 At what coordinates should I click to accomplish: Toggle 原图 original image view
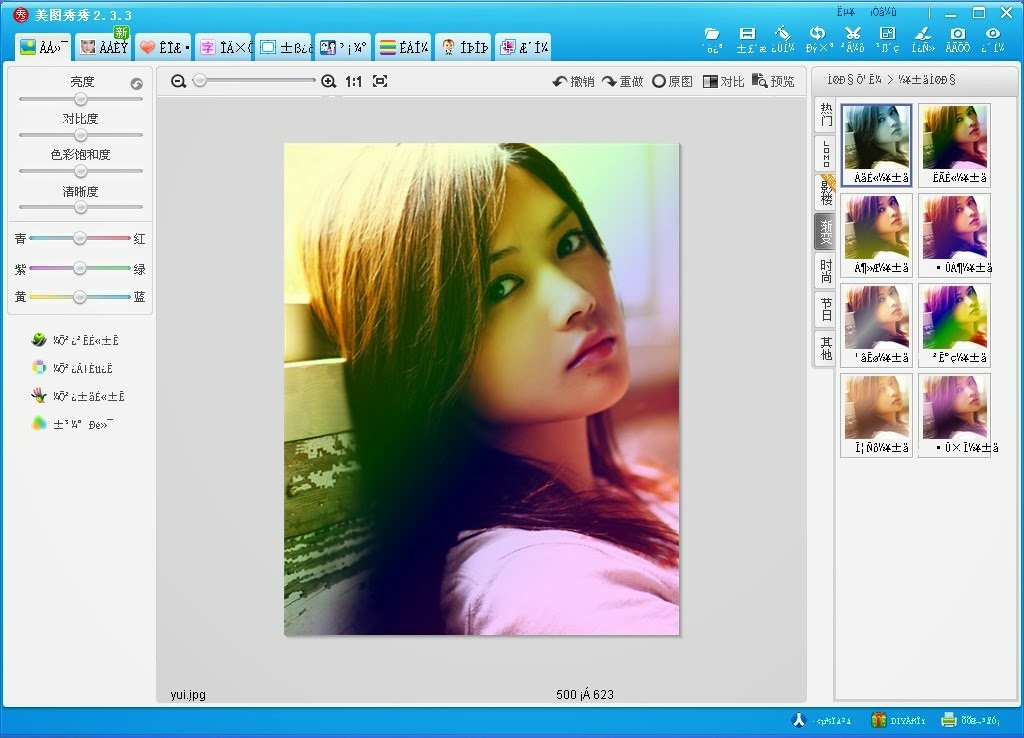tap(672, 81)
